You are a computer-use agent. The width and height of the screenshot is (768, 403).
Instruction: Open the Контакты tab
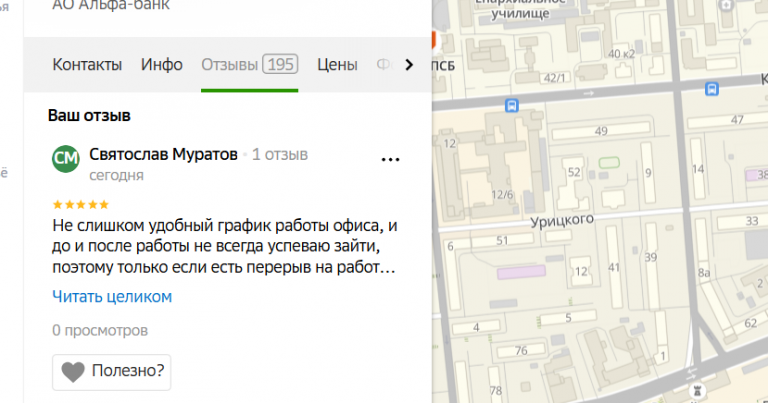87,65
